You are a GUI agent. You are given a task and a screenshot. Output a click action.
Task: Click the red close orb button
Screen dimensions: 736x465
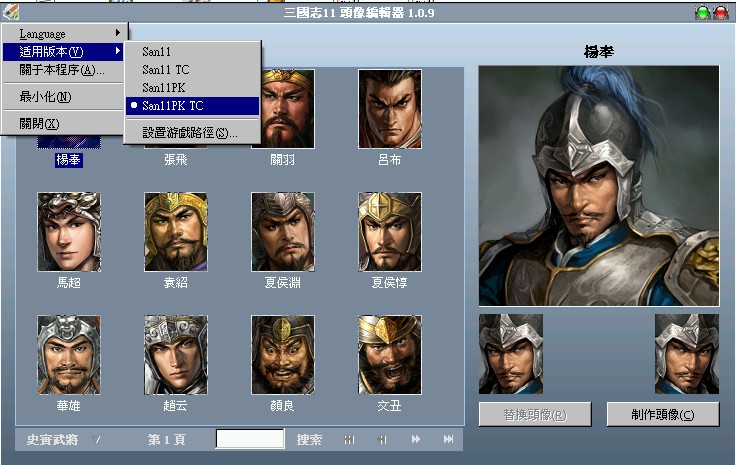721,13
